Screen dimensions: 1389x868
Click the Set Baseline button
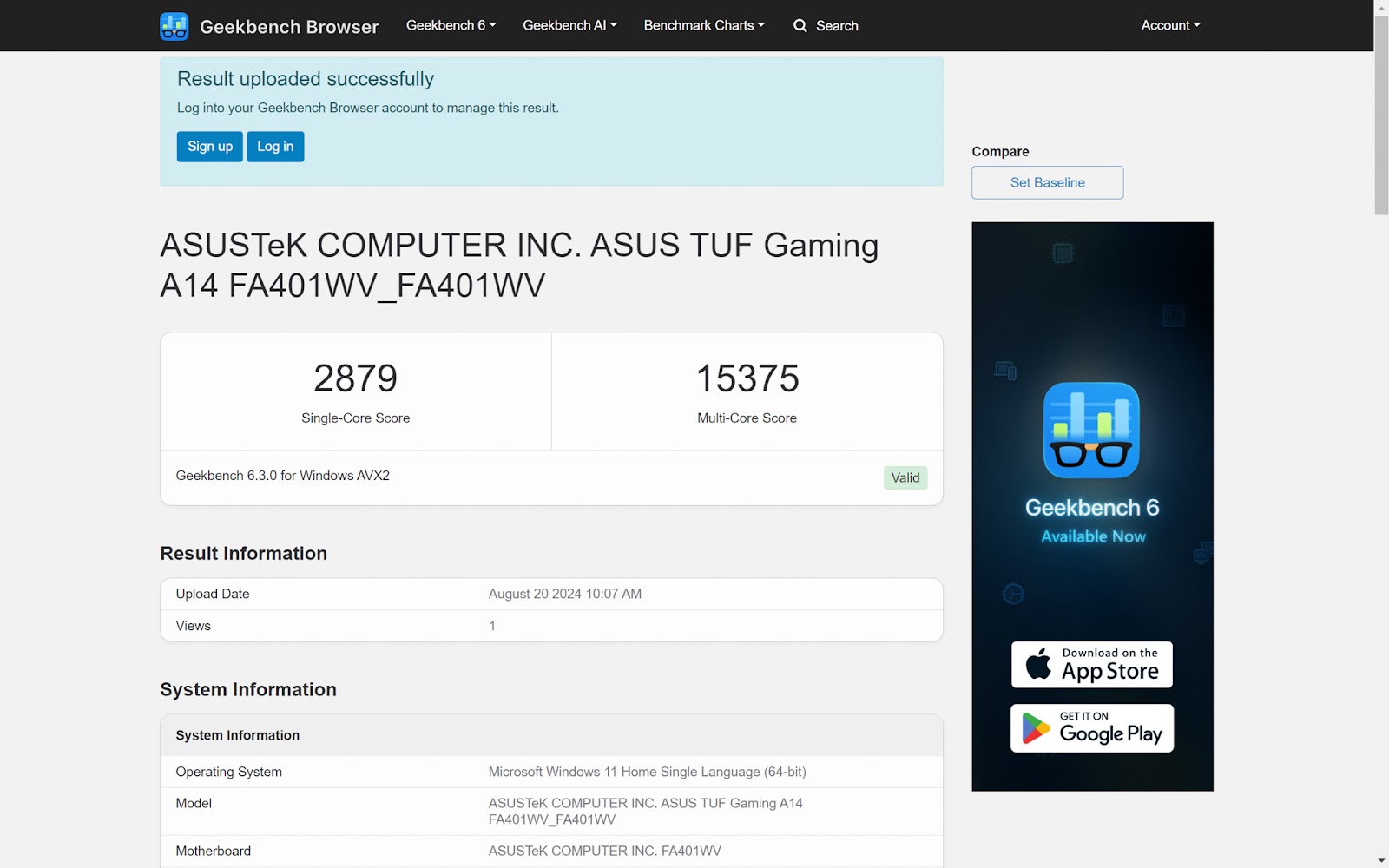coord(1047,182)
